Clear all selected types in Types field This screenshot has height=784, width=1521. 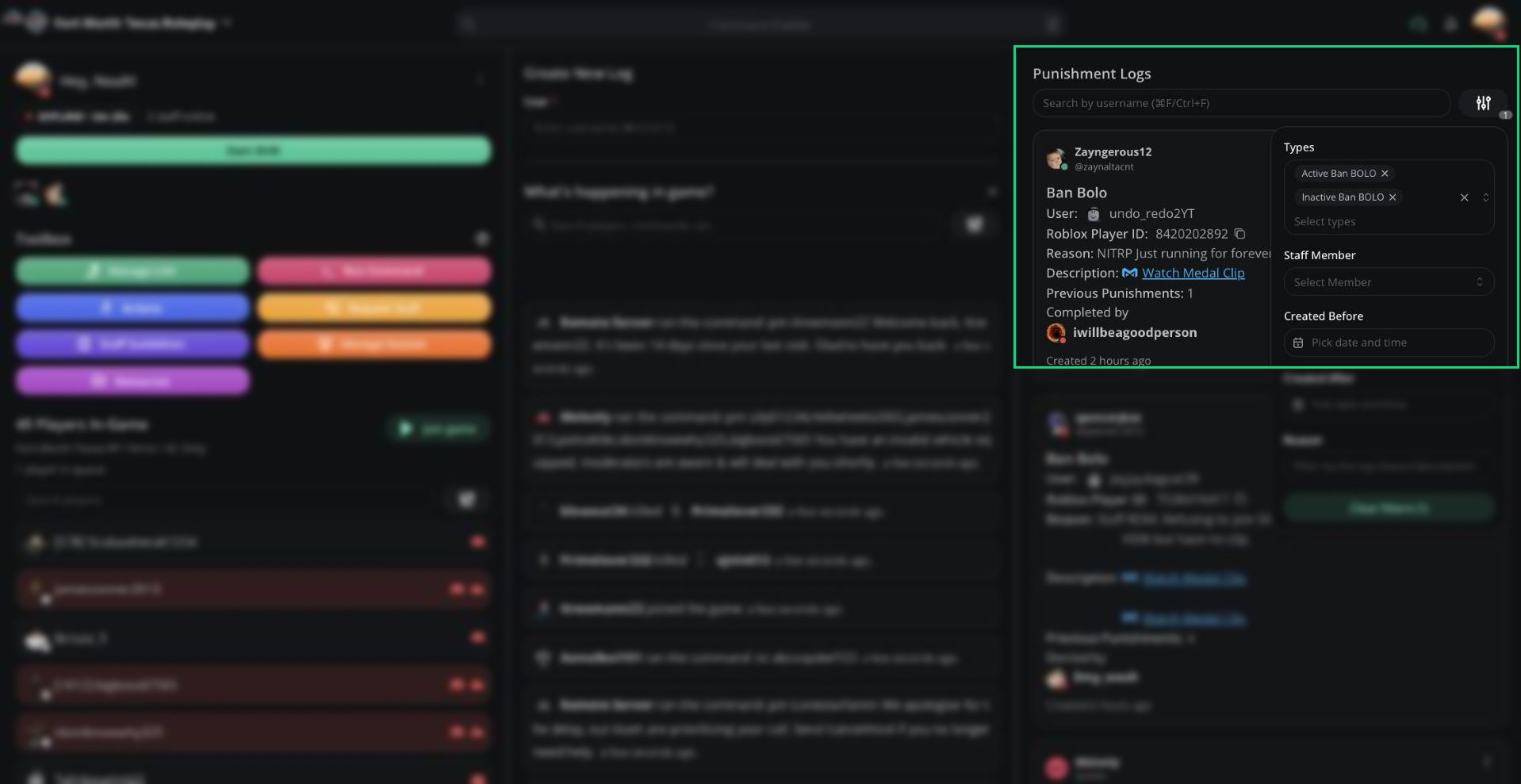coord(1464,197)
